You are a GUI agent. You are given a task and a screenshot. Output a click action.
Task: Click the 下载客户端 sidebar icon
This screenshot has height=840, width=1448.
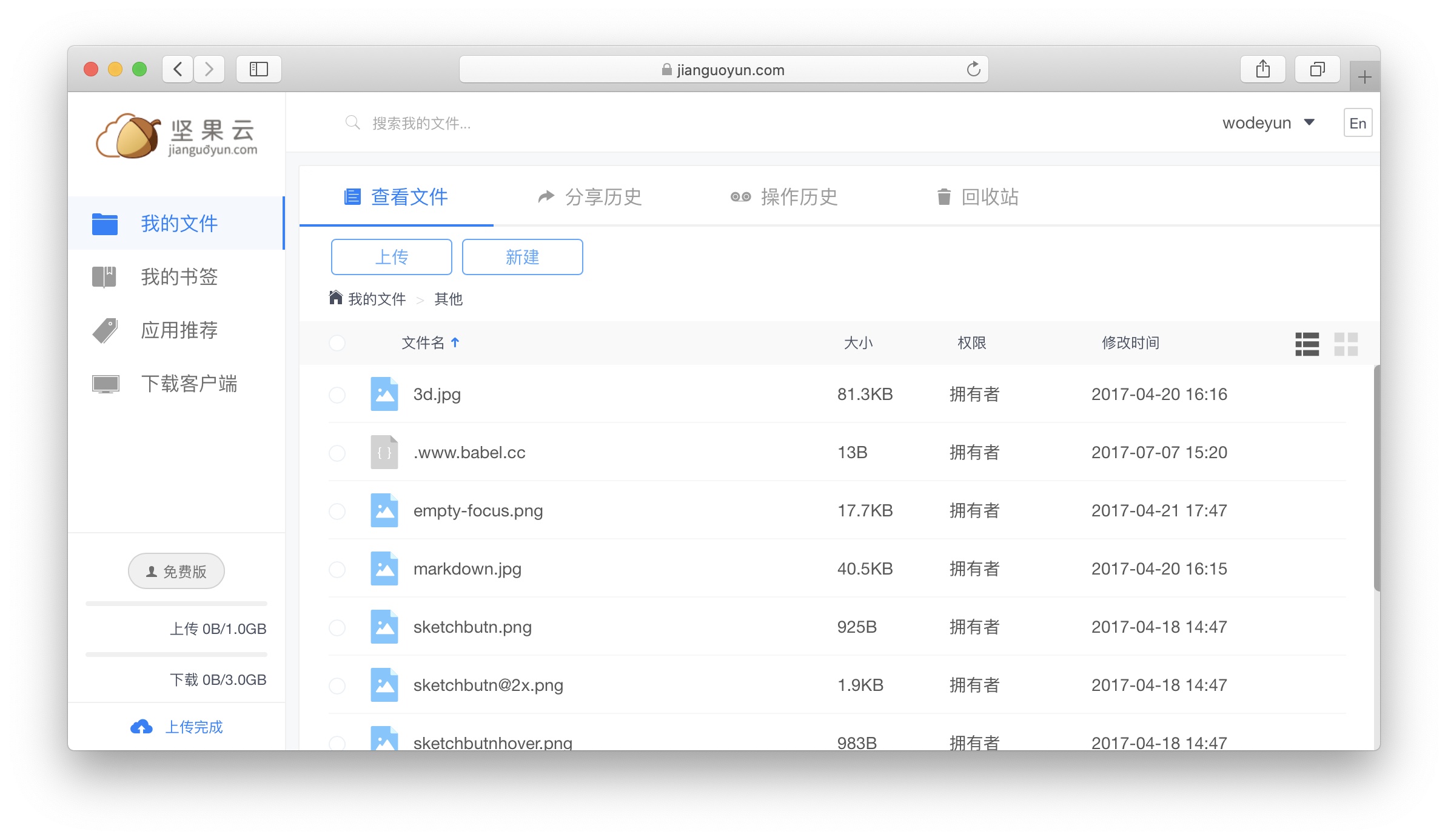point(105,383)
